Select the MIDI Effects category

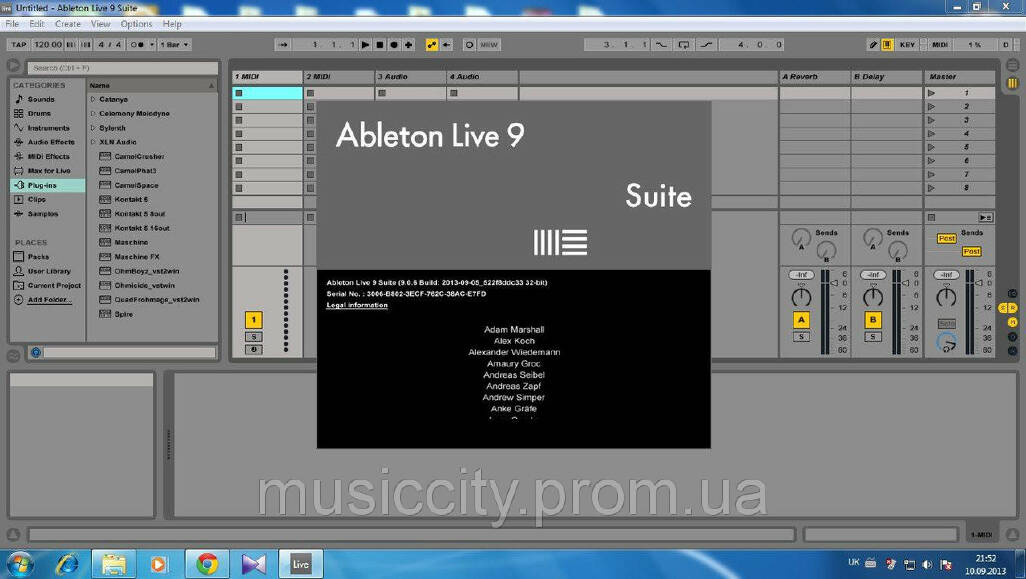(x=47, y=156)
